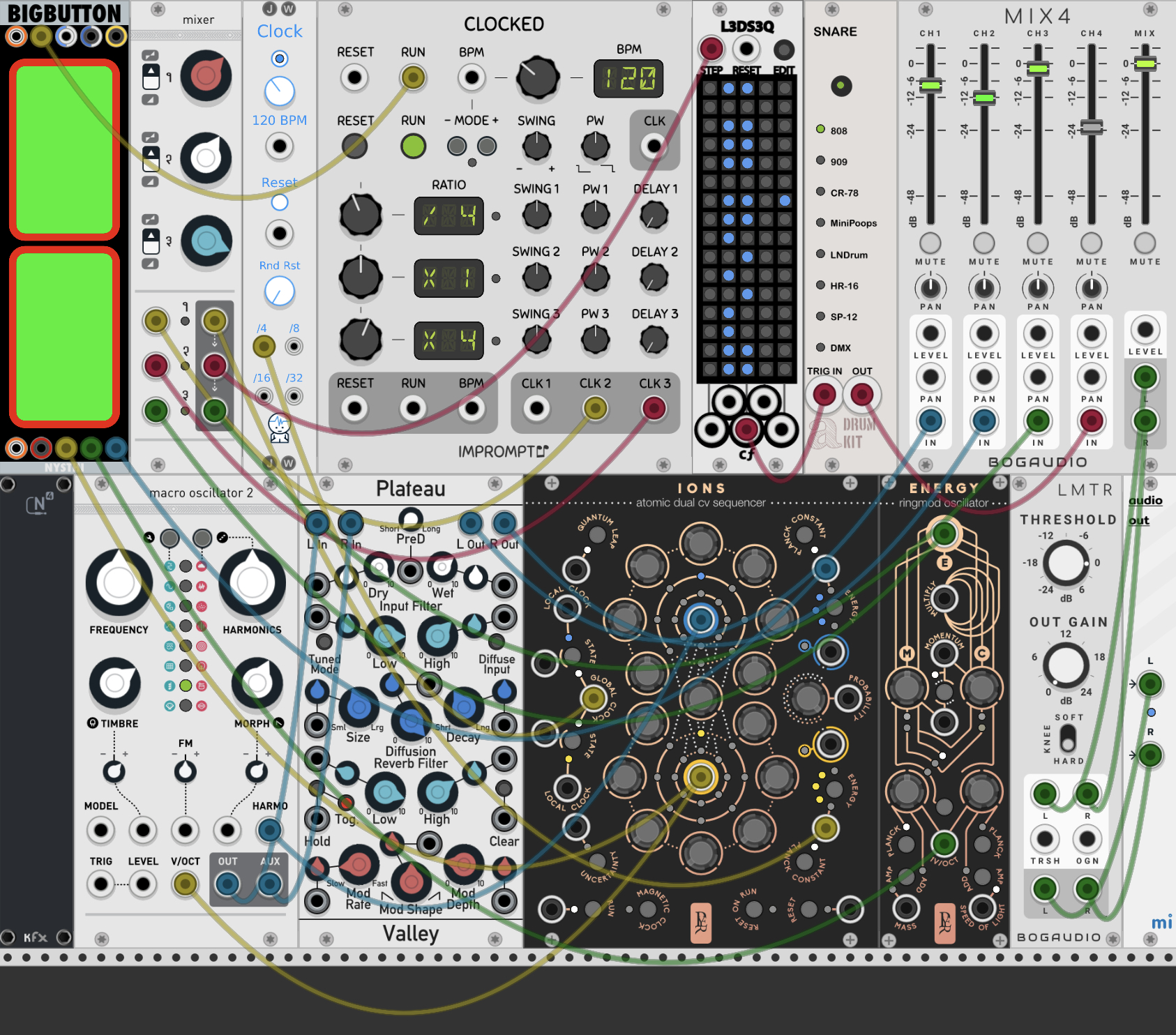Click the Clock module /4 output jack
Image resolution: width=1176 pixels, height=1035 pixels.
[x=264, y=346]
